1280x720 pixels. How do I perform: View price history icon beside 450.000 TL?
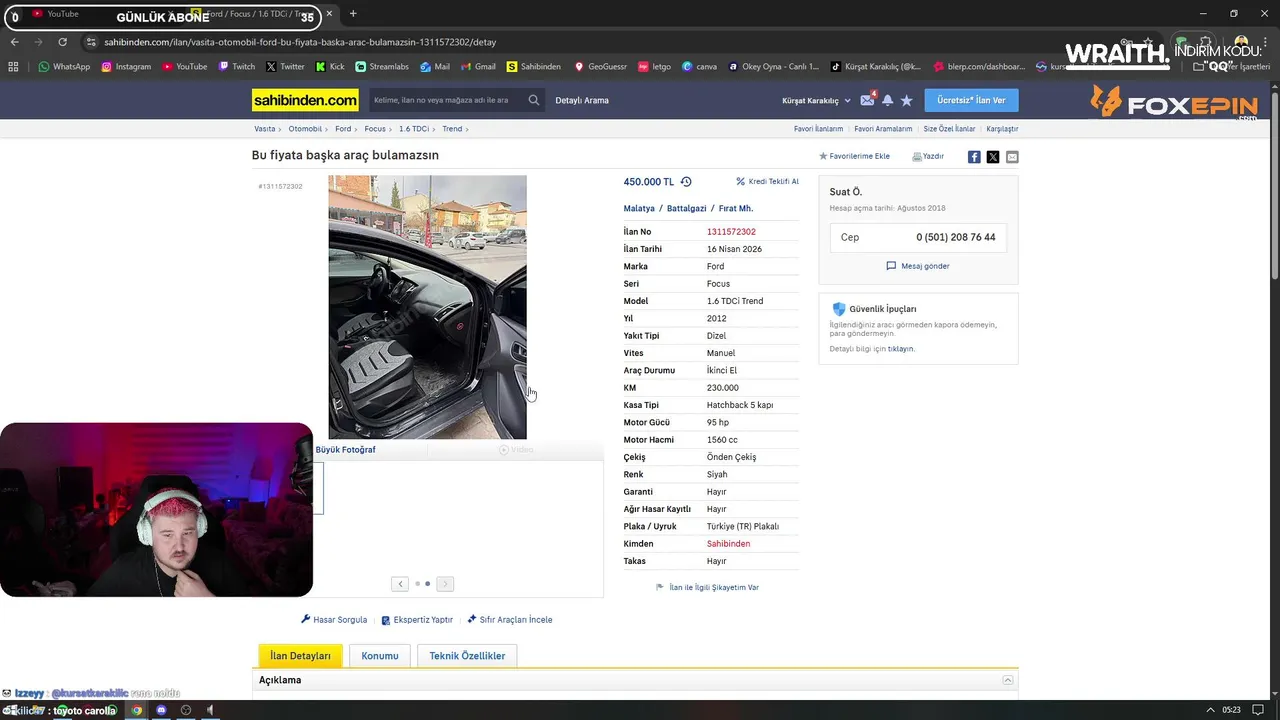pyautogui.click(x=686, y=182)
